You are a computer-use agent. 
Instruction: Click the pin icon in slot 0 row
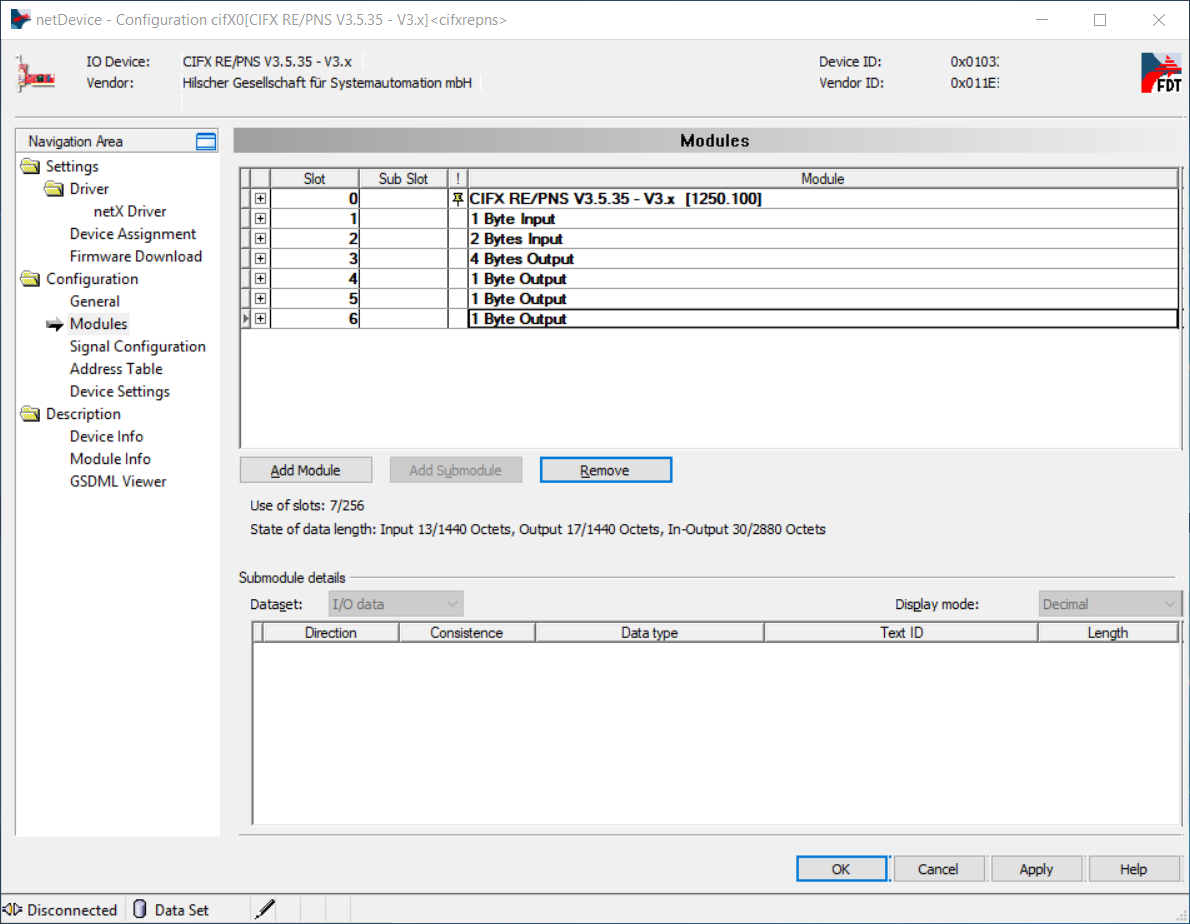[458, 199]
